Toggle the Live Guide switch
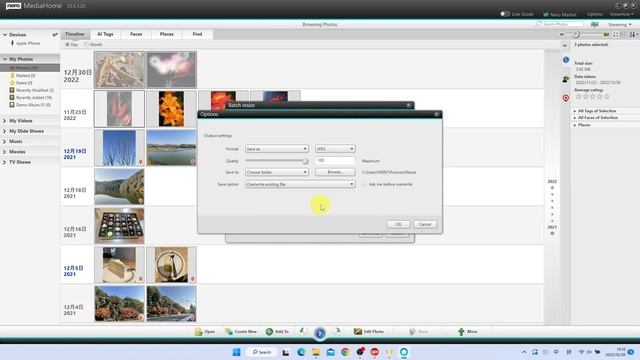This screenshot has width=640, height=360. click(x=505, y=14)
